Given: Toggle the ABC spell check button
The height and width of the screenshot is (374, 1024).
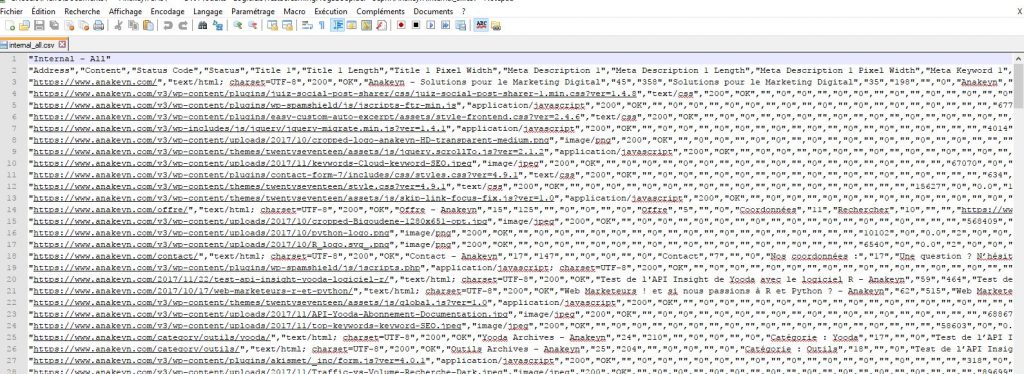Looking at the screenshot, I should (481, 25).
